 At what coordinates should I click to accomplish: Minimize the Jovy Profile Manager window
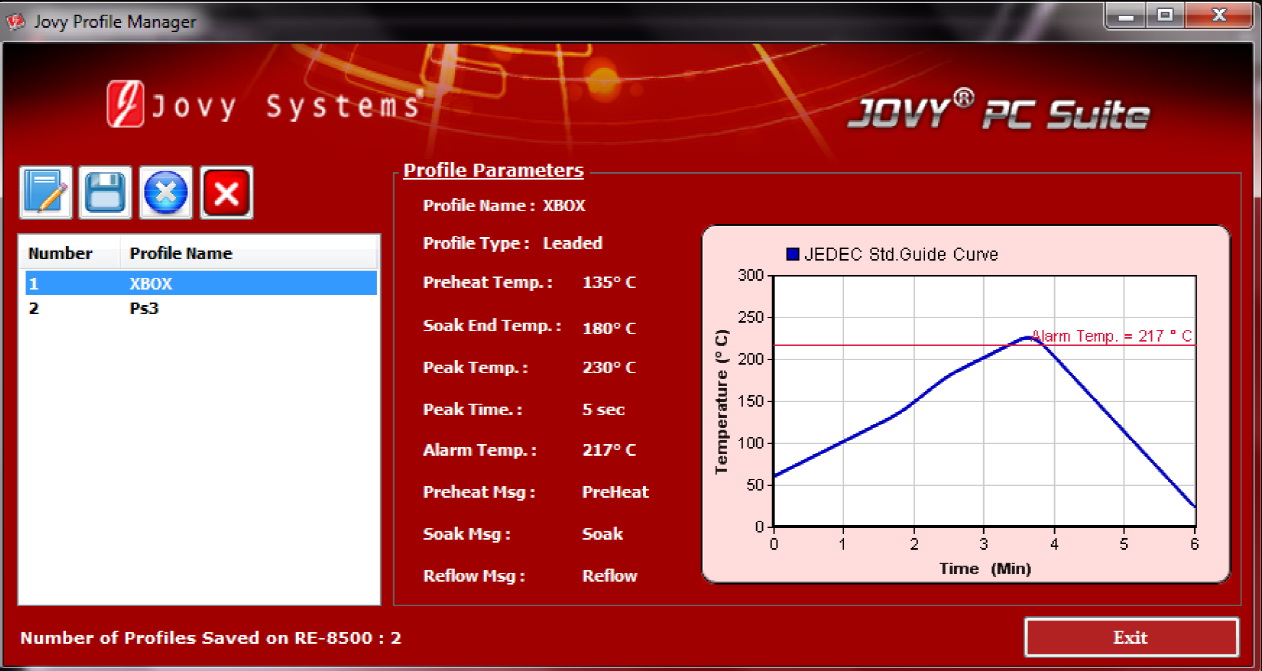point(1127,15)
